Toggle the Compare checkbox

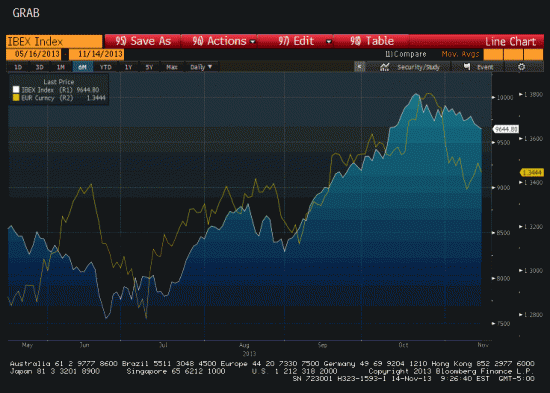(388, 54)
